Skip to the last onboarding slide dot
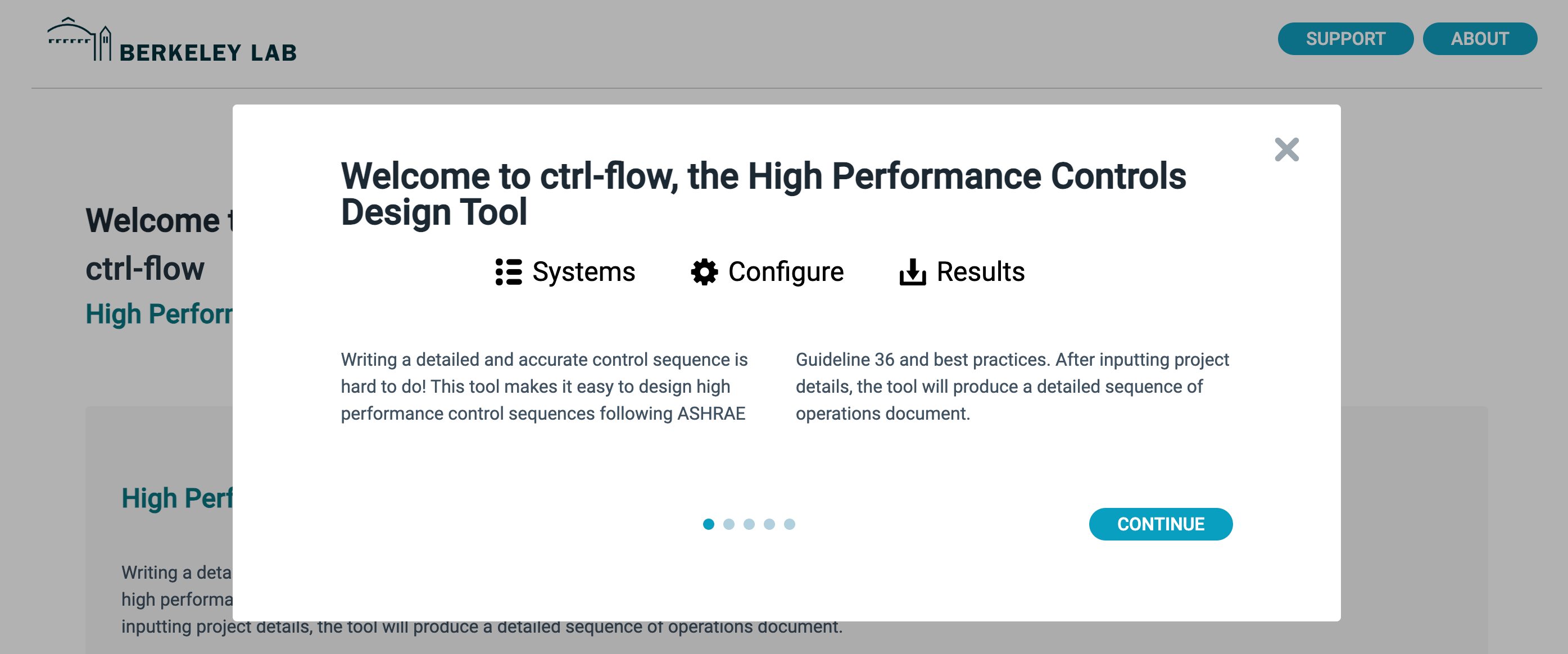This screenshot has width=1568, height=654. pyautogui.click(x=790, y=524)
